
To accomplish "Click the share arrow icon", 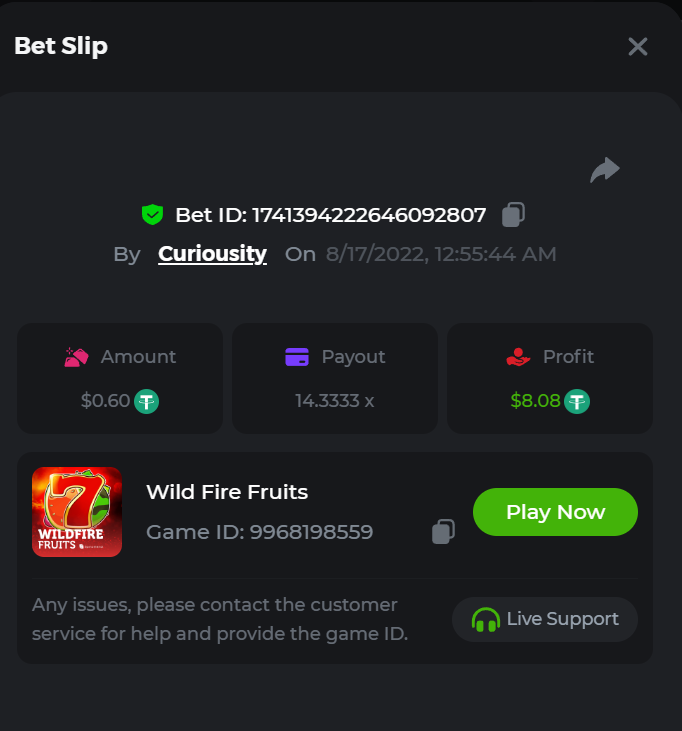I will point(604,170).
